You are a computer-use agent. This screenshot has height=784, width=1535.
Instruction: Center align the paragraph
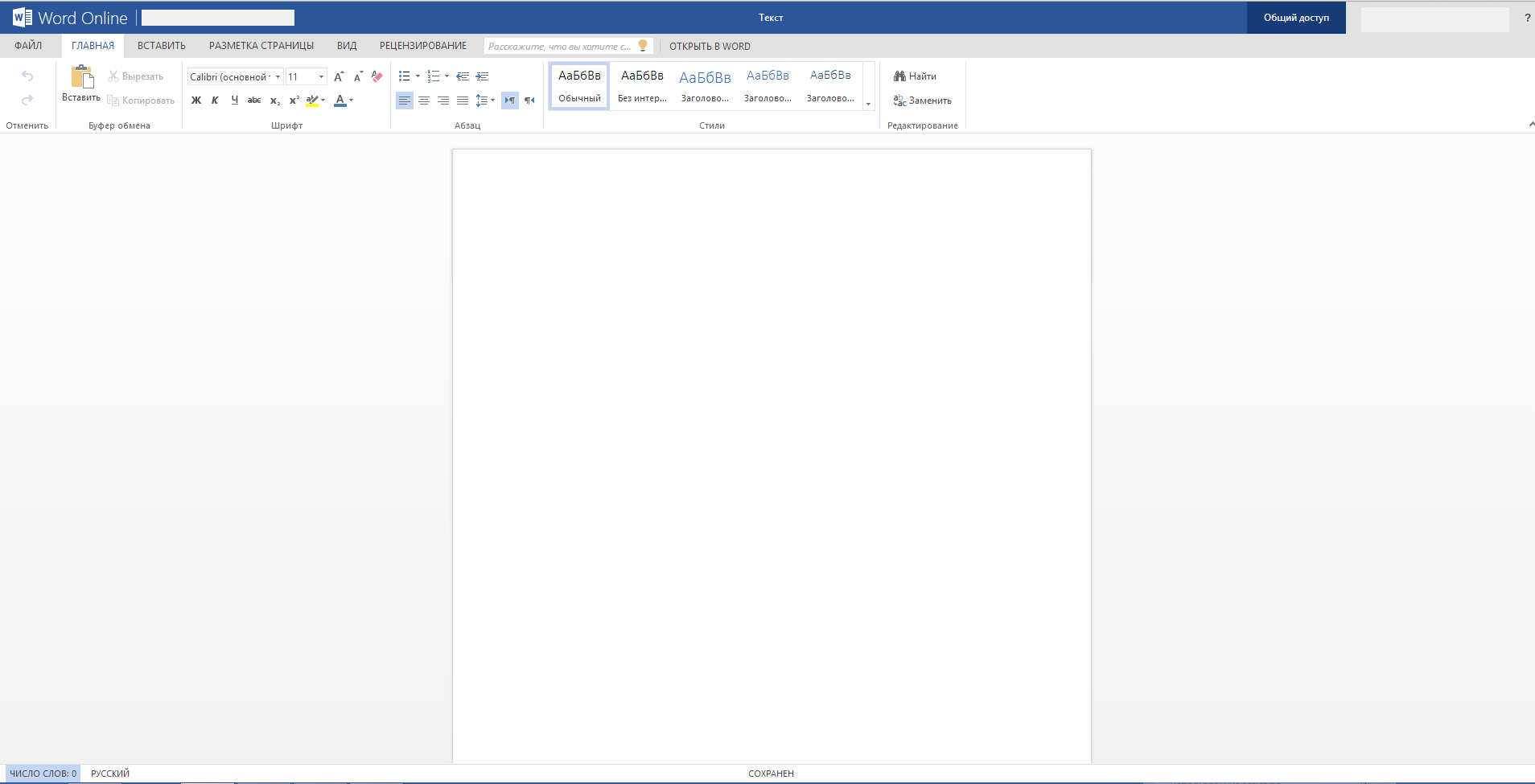coord(424,101)
